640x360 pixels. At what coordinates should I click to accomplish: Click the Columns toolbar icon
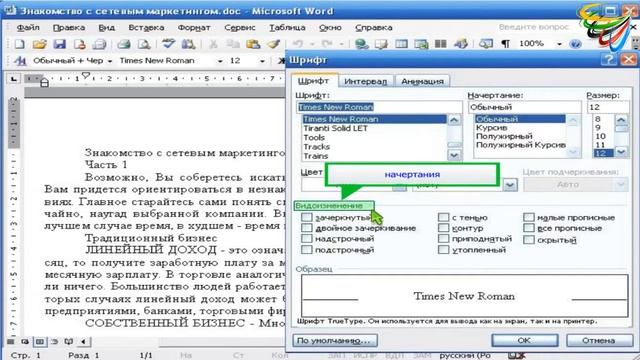point(441,44)
